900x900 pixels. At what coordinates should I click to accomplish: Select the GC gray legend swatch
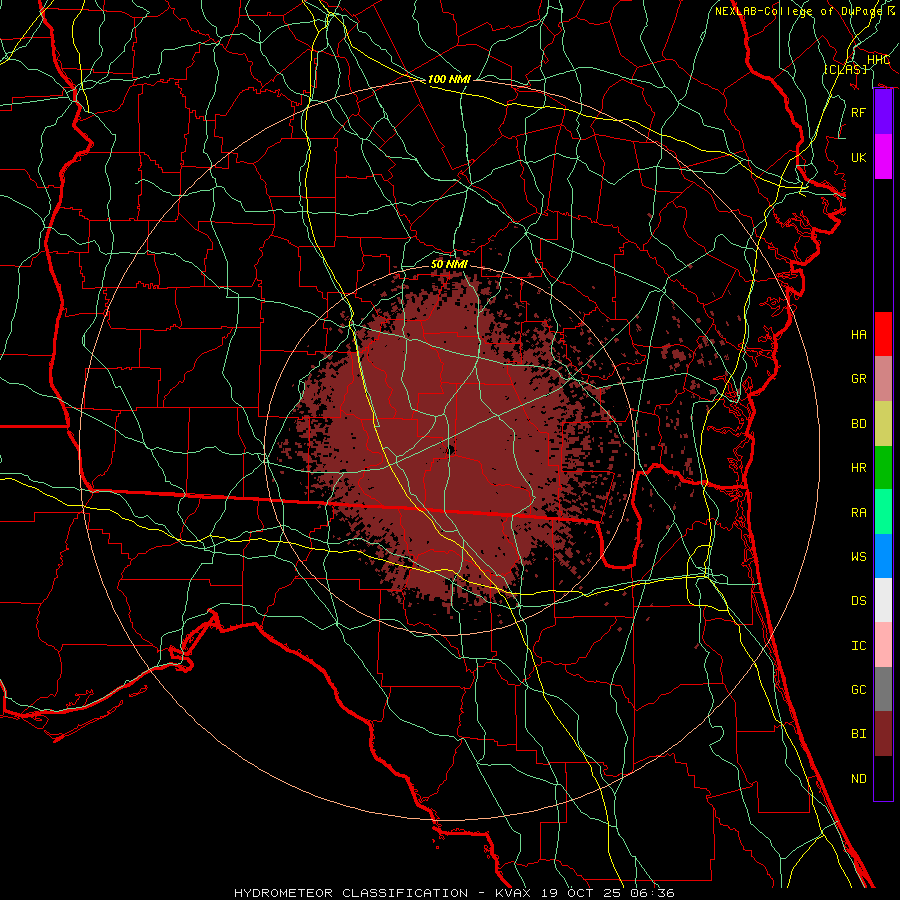pyautogui.click(x=883, y=689)
